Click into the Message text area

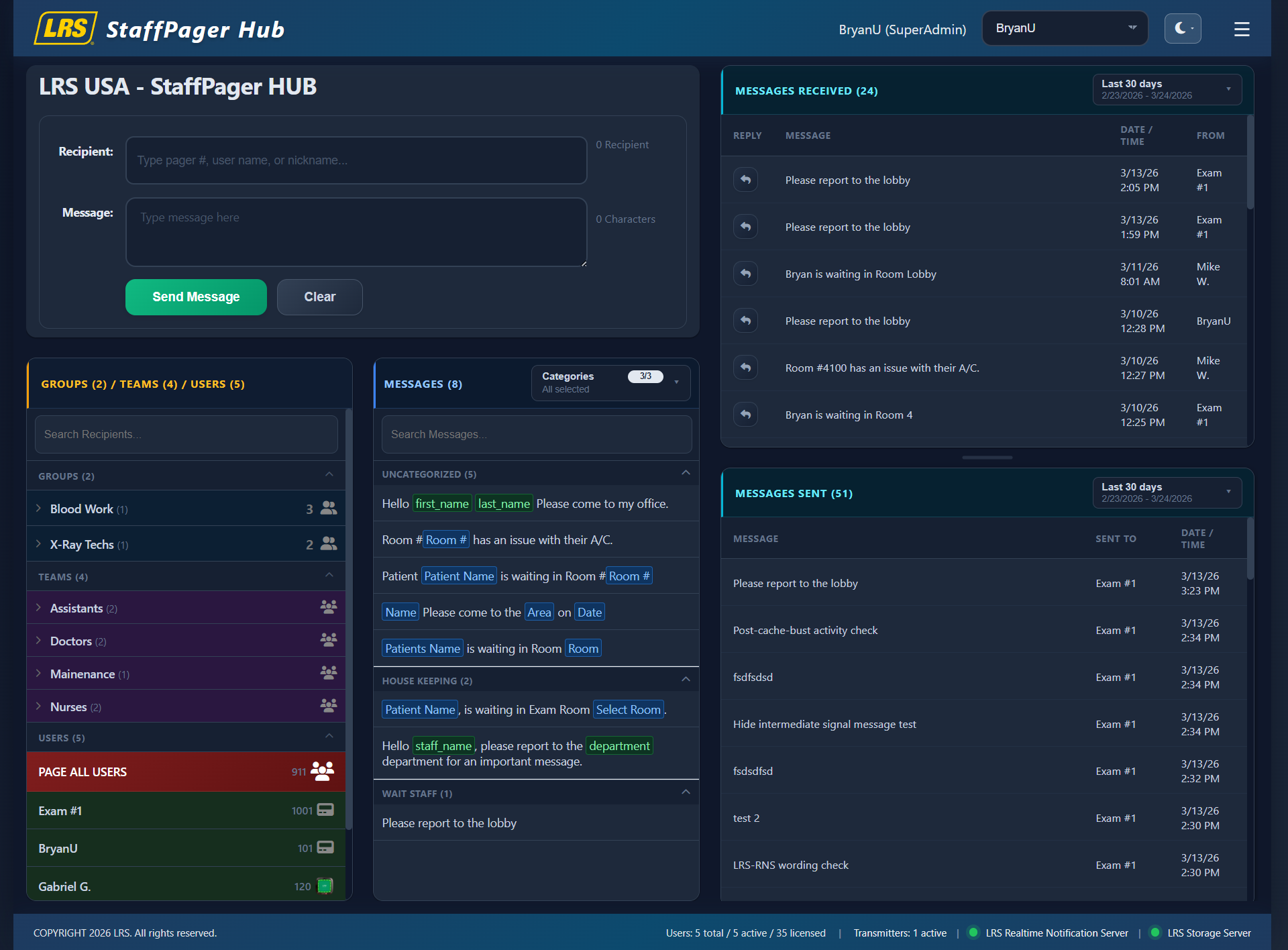356,232
